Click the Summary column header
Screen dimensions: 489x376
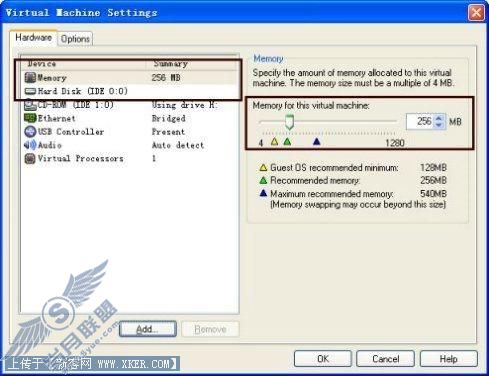point(192,63)
